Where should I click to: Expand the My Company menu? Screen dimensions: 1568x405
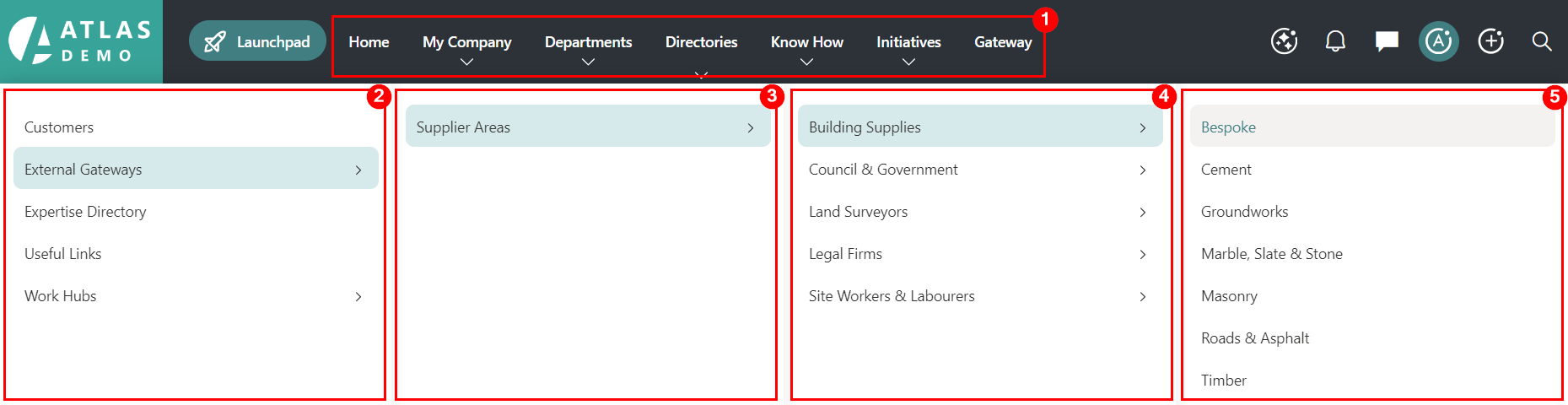466,49
